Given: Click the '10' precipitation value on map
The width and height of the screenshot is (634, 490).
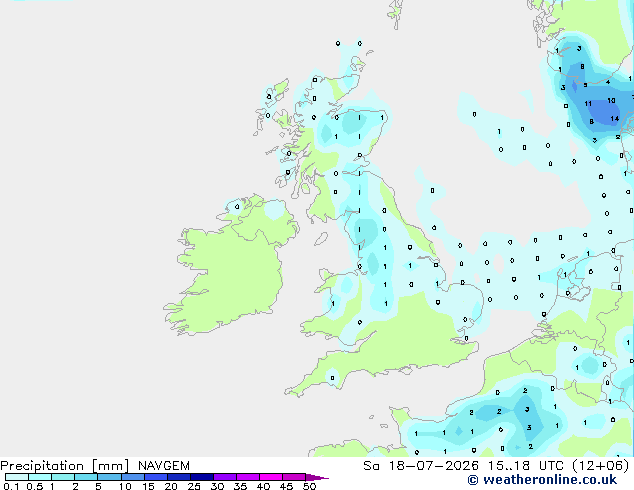Looking at the screenshot, I should (x=611, y=100).
